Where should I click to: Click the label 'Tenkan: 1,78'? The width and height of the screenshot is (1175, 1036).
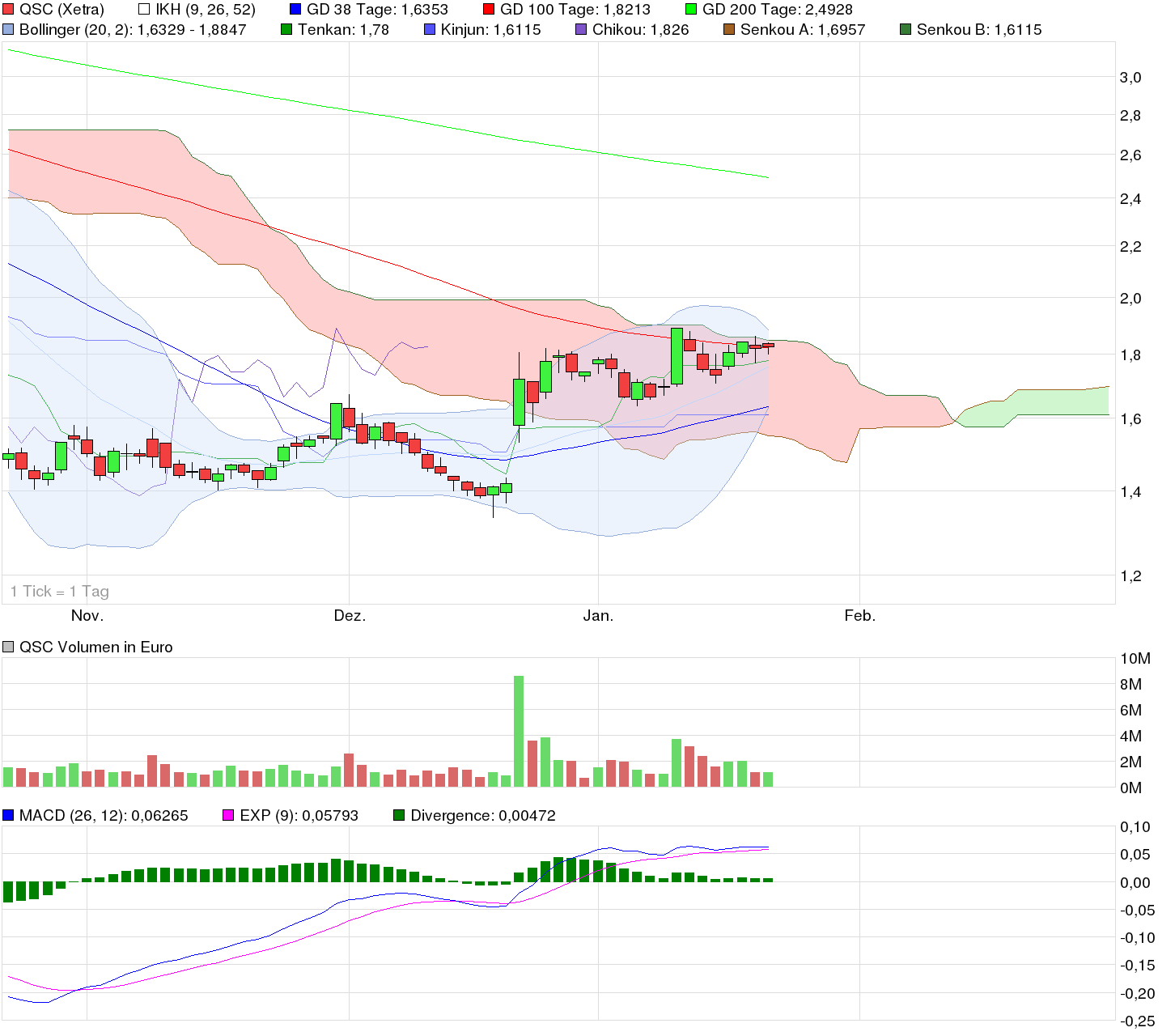click(x=344, y=29)
